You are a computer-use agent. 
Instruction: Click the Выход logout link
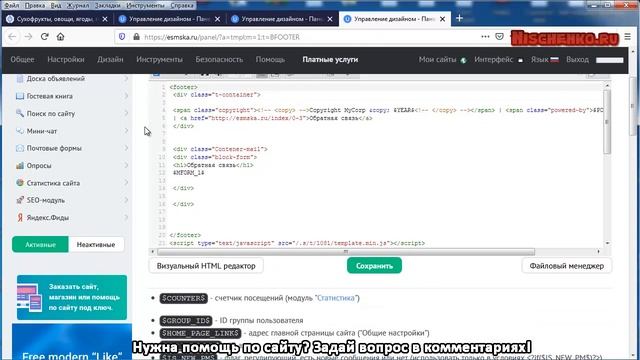577,60
